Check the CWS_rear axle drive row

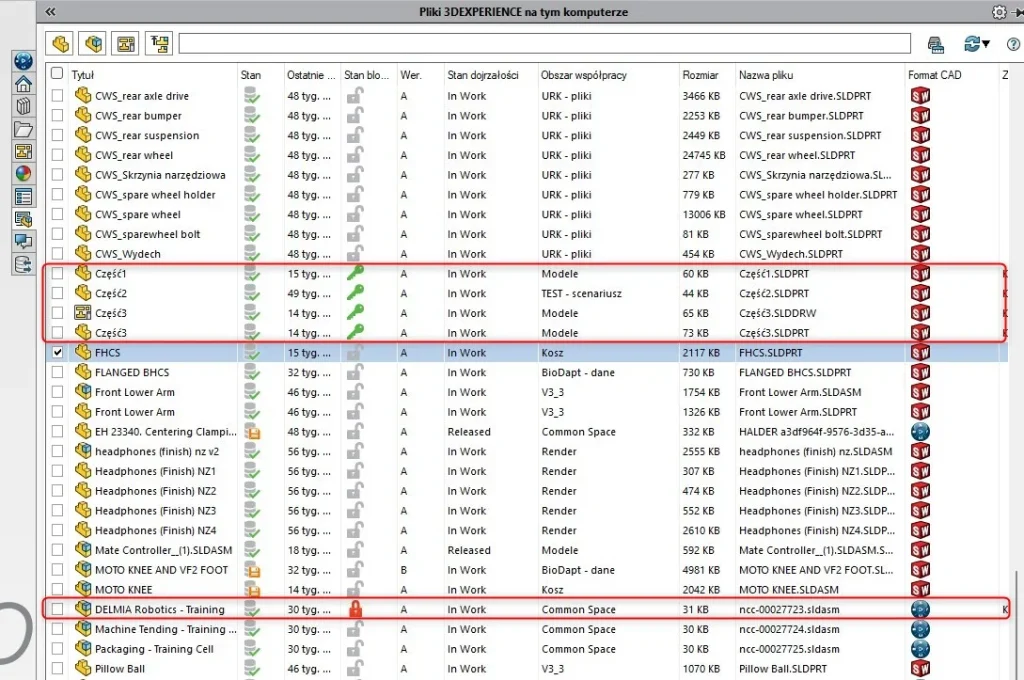click(57, 95)
